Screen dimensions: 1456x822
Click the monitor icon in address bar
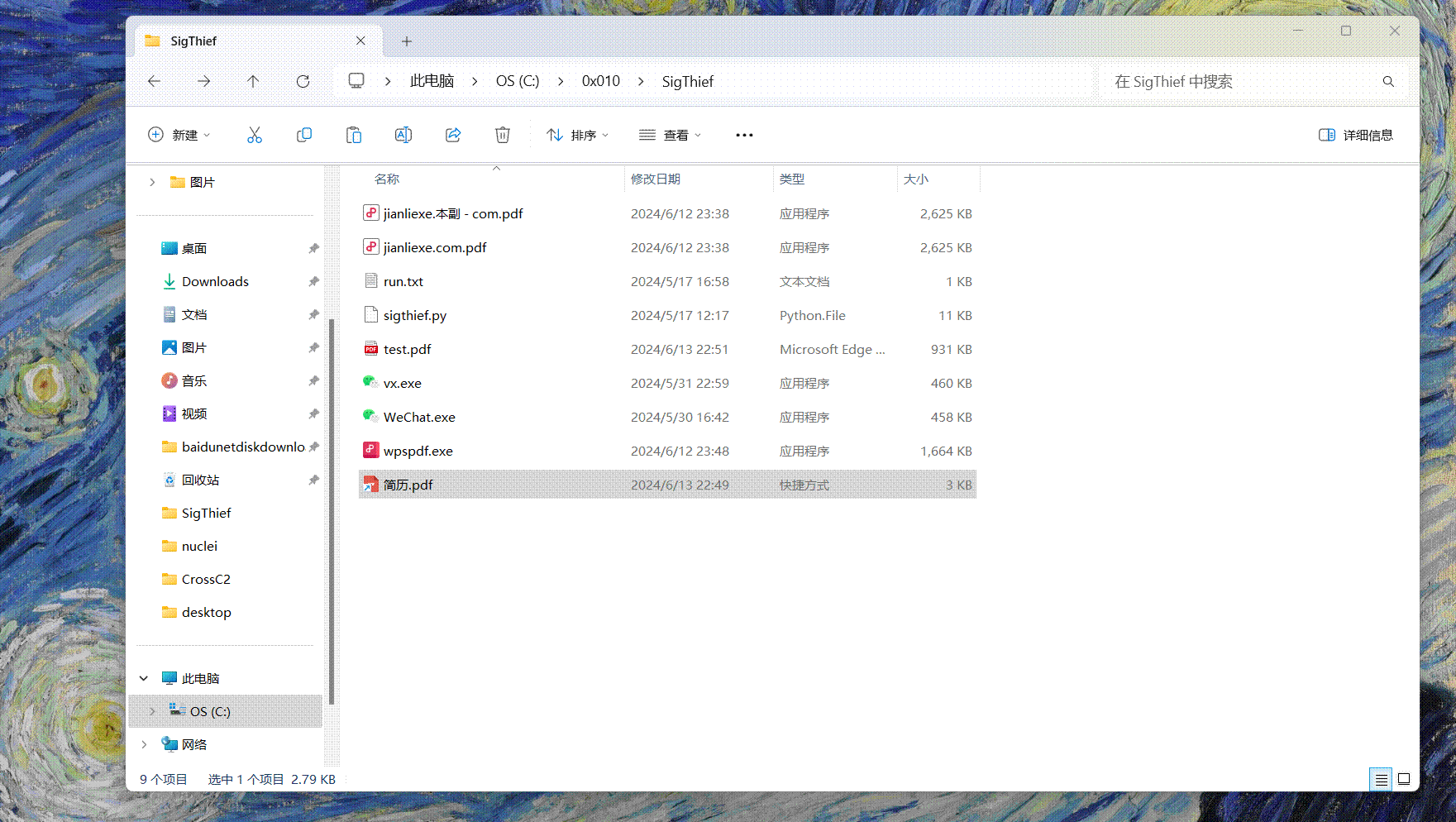pyautogui.click(x=356, y=80)
